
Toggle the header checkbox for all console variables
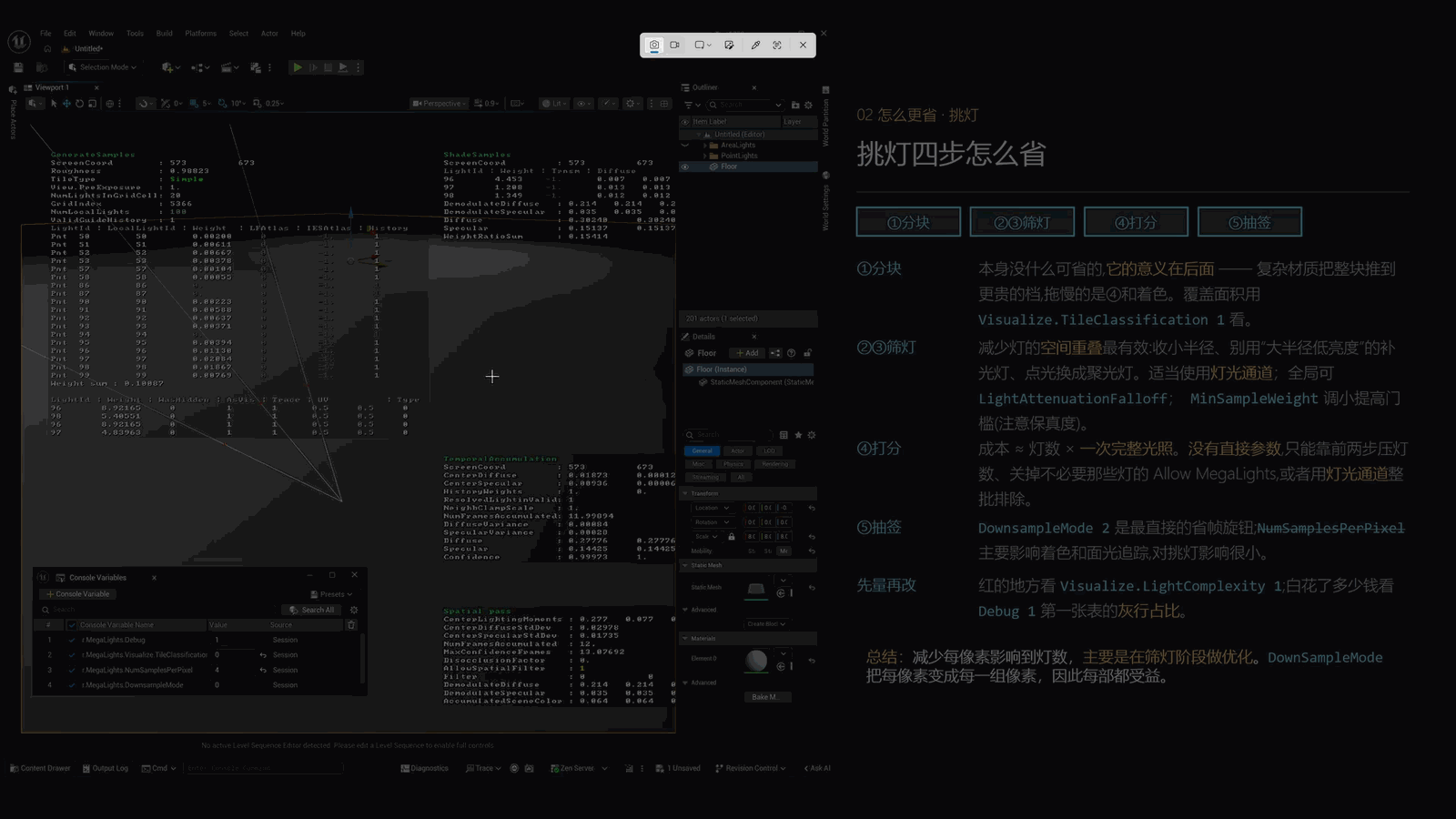[x=72, y=625]
